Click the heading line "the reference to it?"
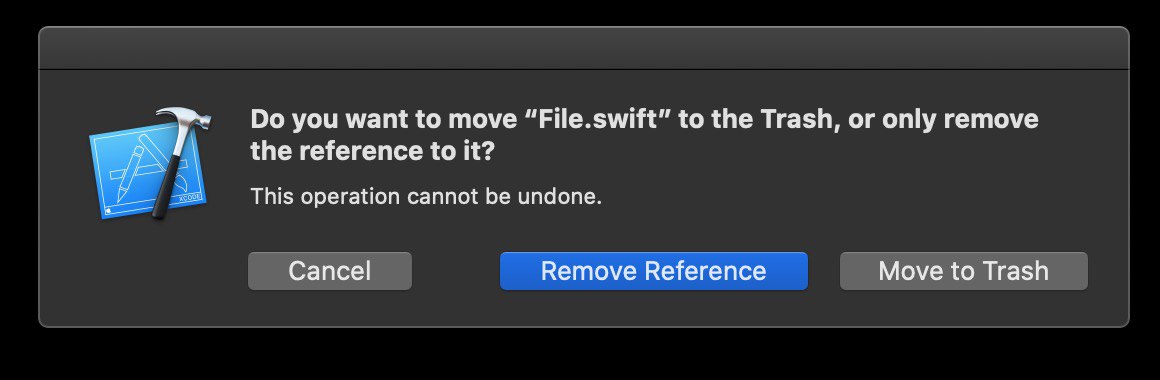The height and width of the screenshot is (380, 1160). 372,152
